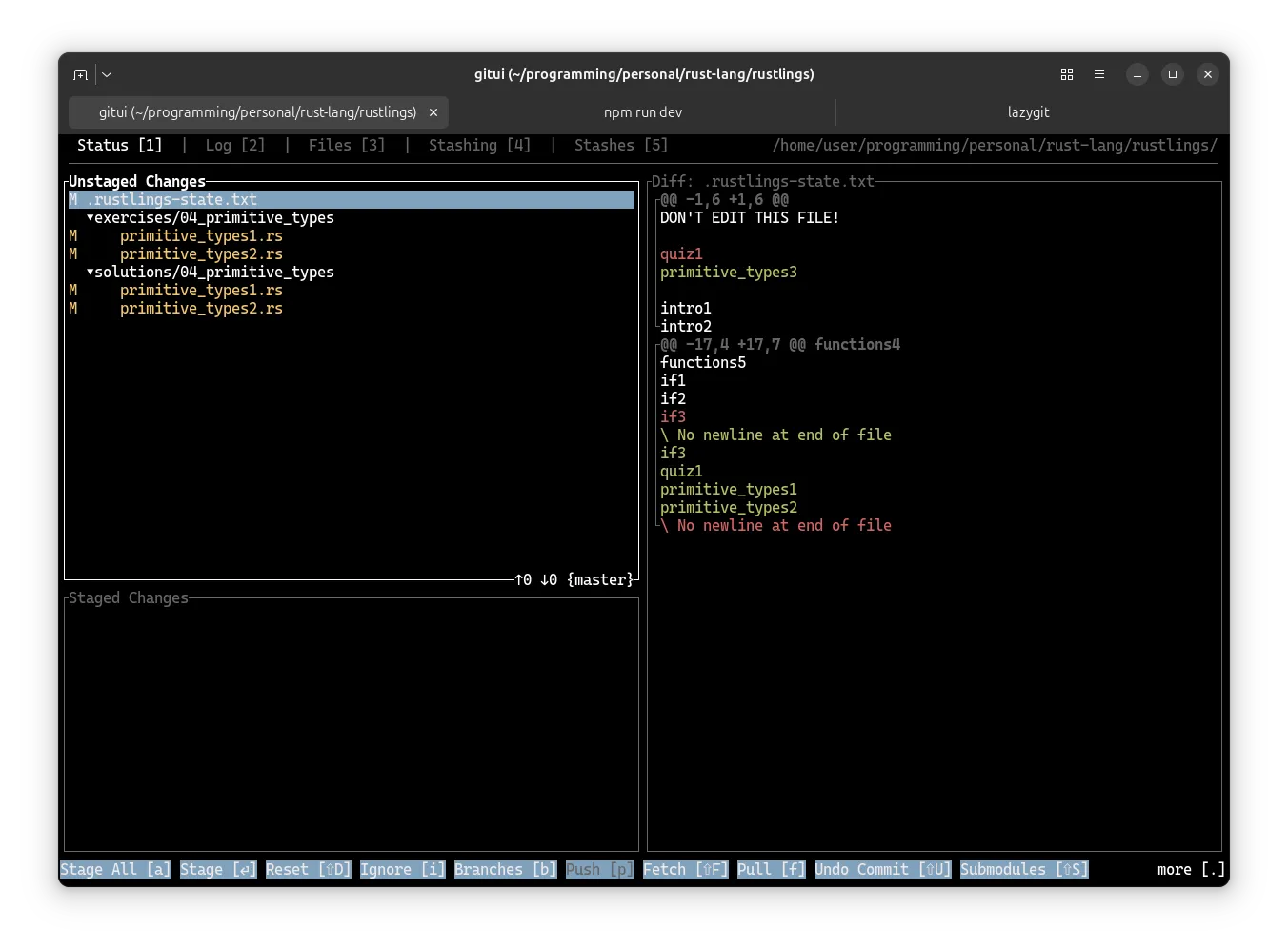Open the Stashing [4] tab

click(479, 145)
